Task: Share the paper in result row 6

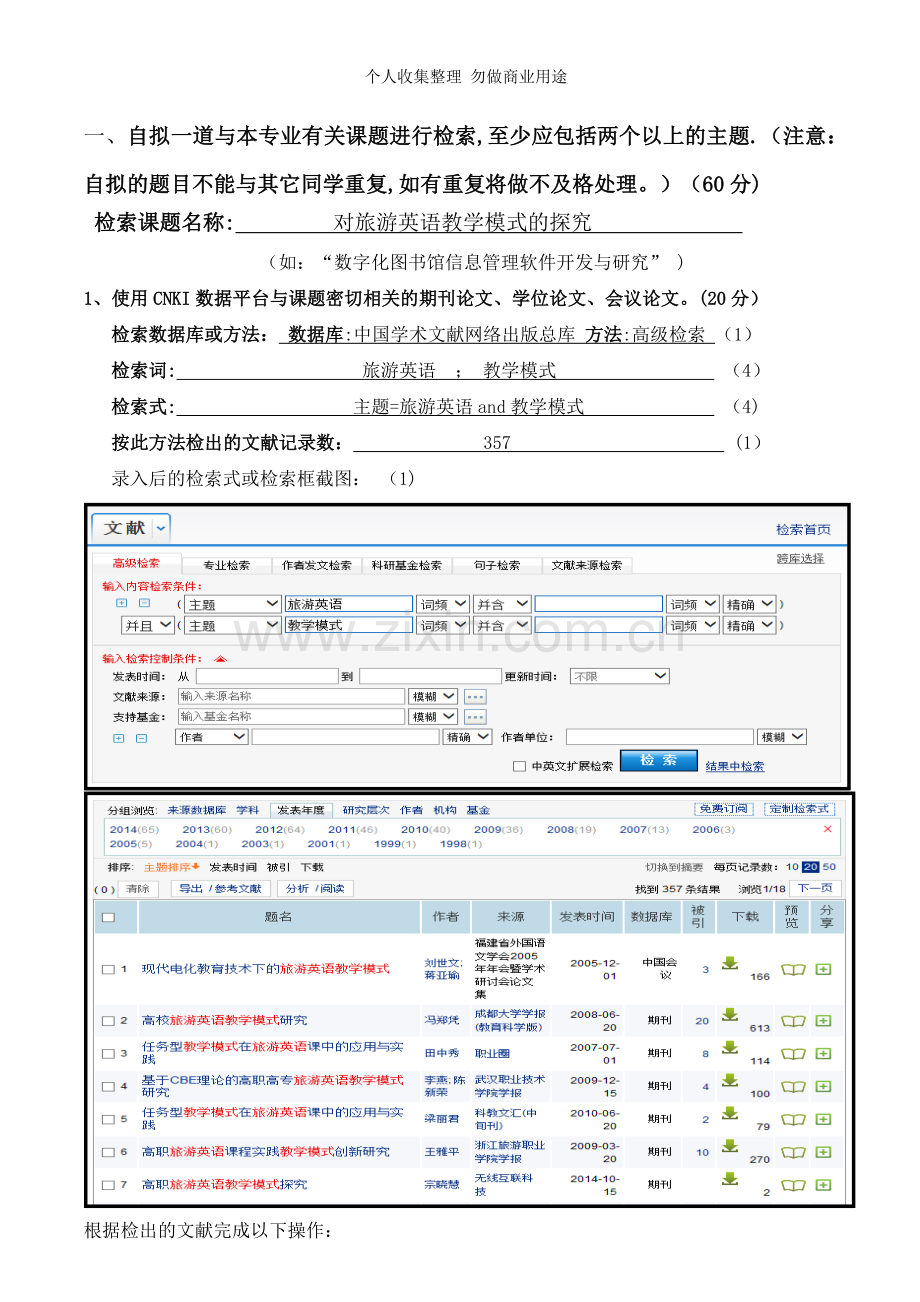Action: coord(824,1152)
